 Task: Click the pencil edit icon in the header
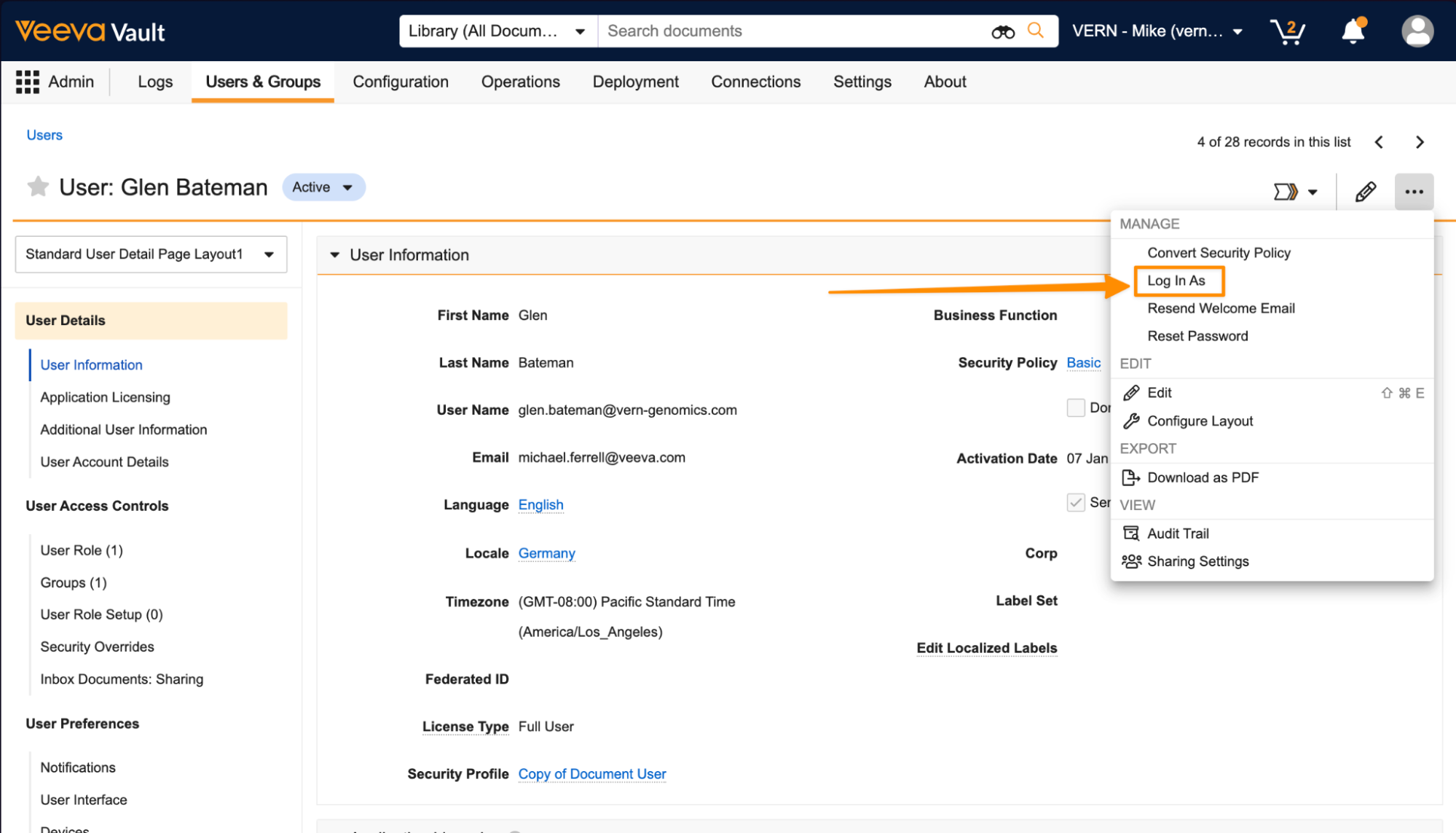coord(1365,192)
